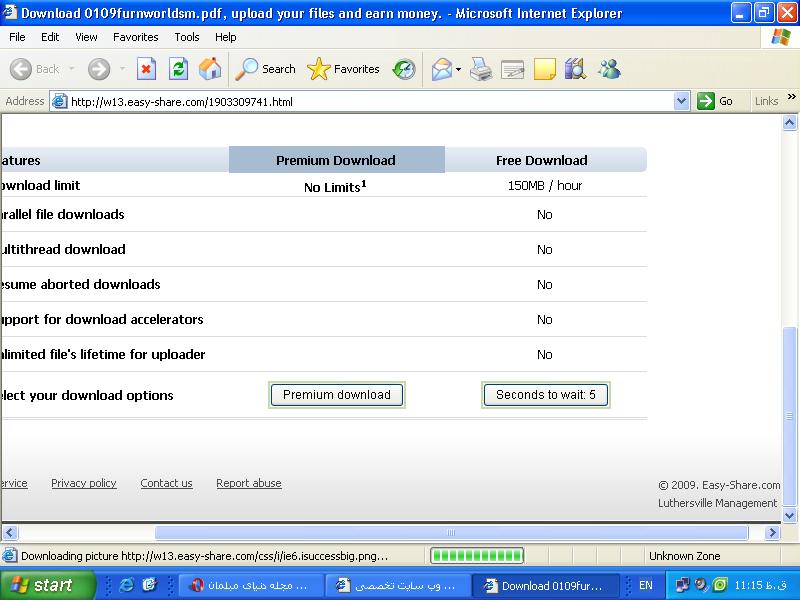Open the File menu

17,37
